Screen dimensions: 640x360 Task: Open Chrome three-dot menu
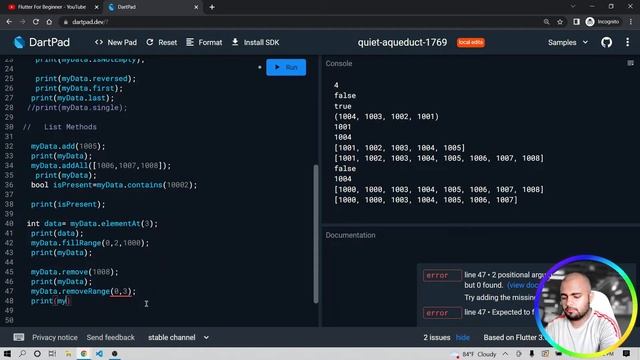[x=631, y=22]
